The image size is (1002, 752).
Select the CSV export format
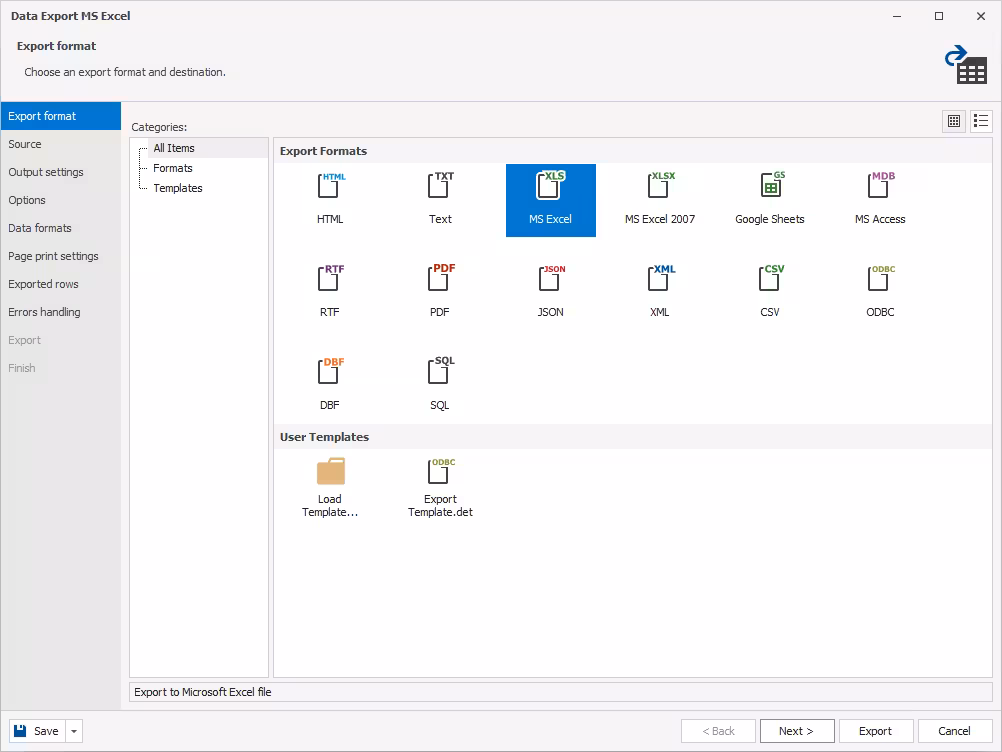tap(770, 293)
